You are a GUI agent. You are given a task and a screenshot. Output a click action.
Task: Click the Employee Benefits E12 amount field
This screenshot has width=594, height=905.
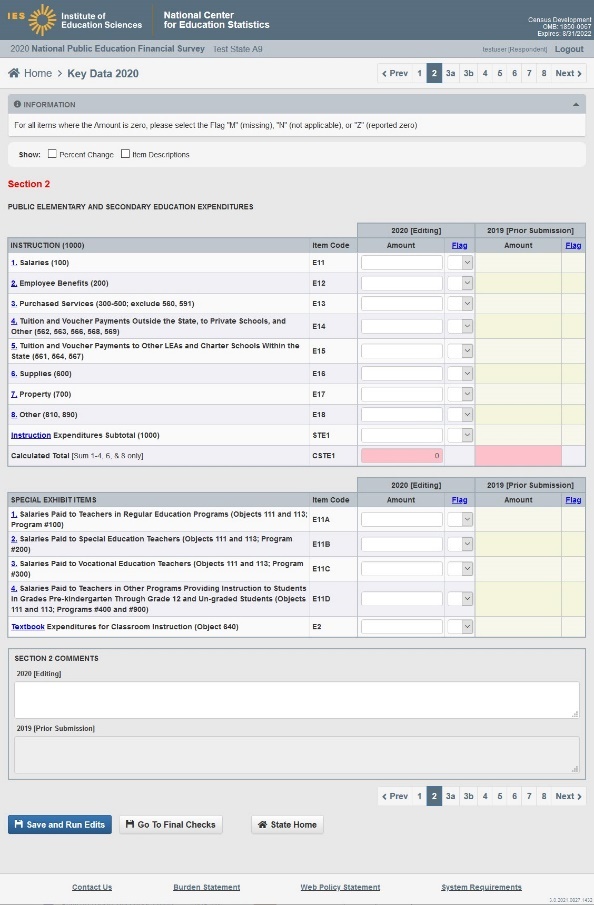402,283
